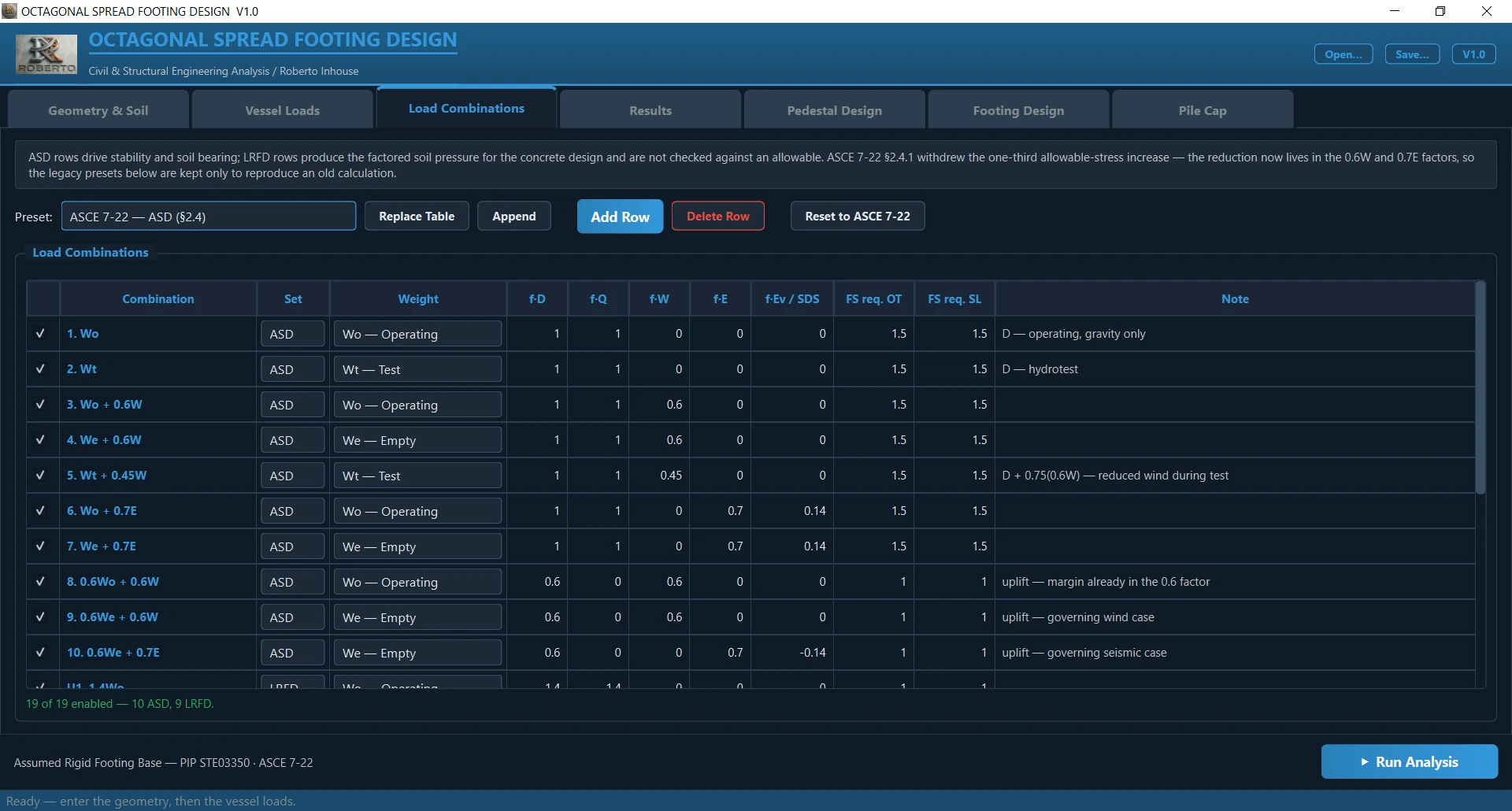This screenshot has width=1512, height=811.
Task: Click the FS req. SL column header
Action: click(954, 299)
